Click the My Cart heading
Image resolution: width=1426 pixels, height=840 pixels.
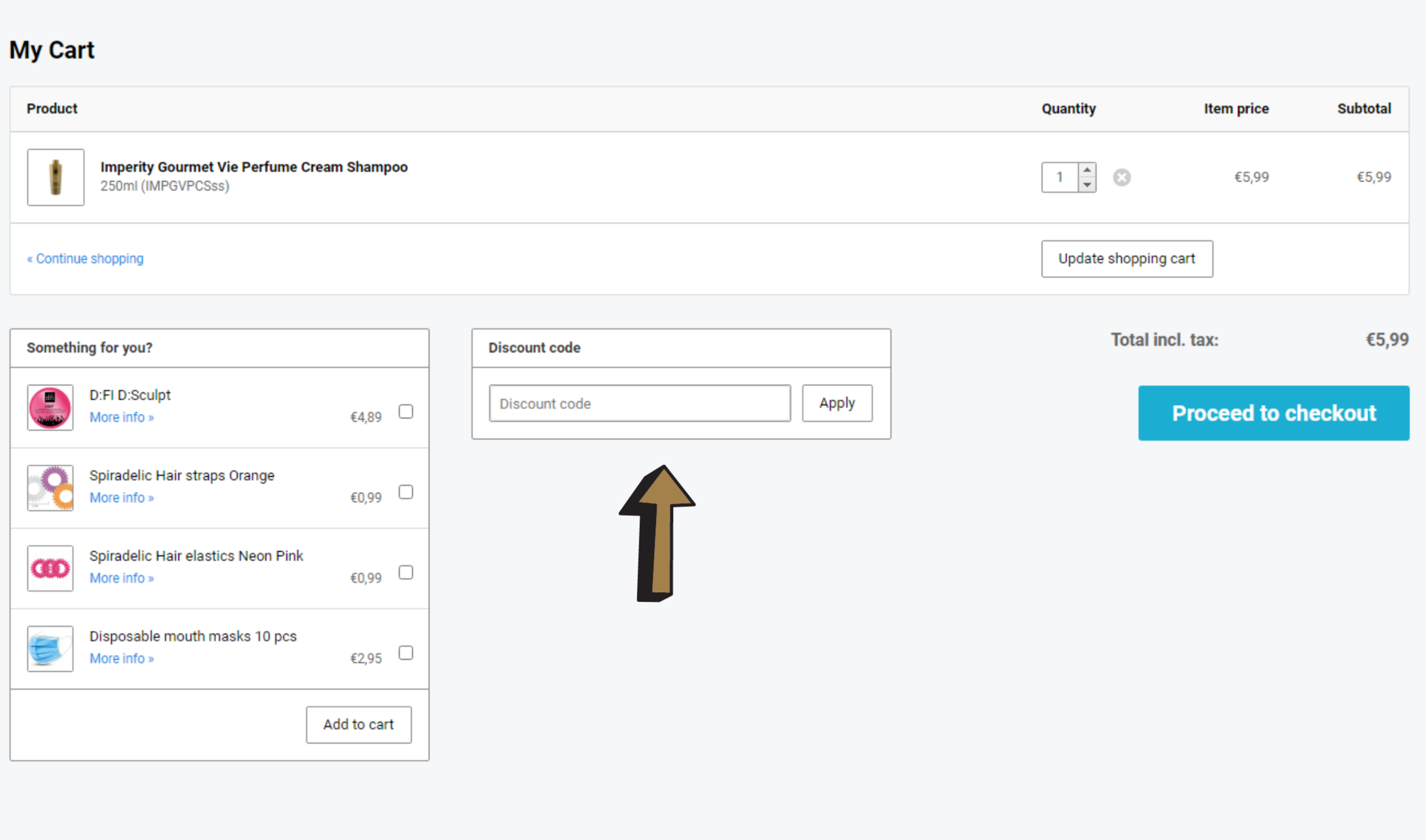click(x=52, y=50)
